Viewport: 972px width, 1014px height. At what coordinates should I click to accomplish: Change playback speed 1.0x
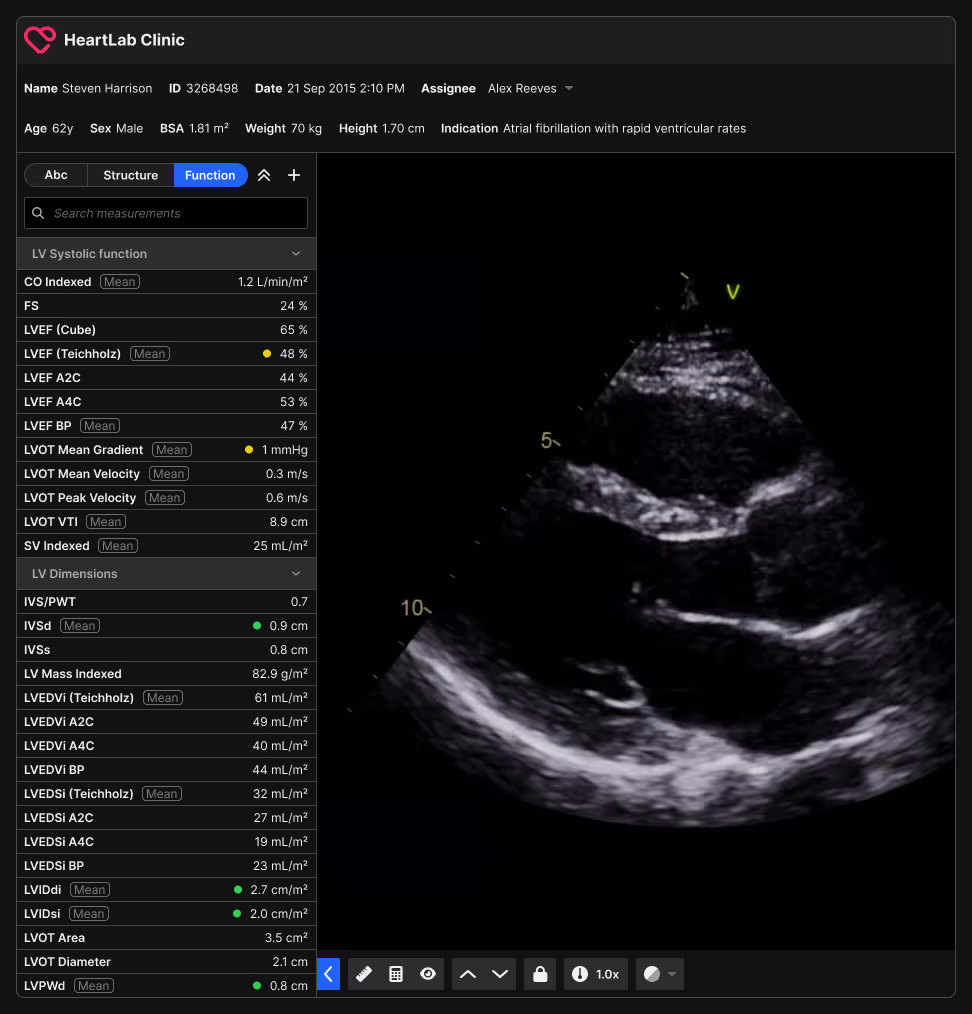pos(596,974)
